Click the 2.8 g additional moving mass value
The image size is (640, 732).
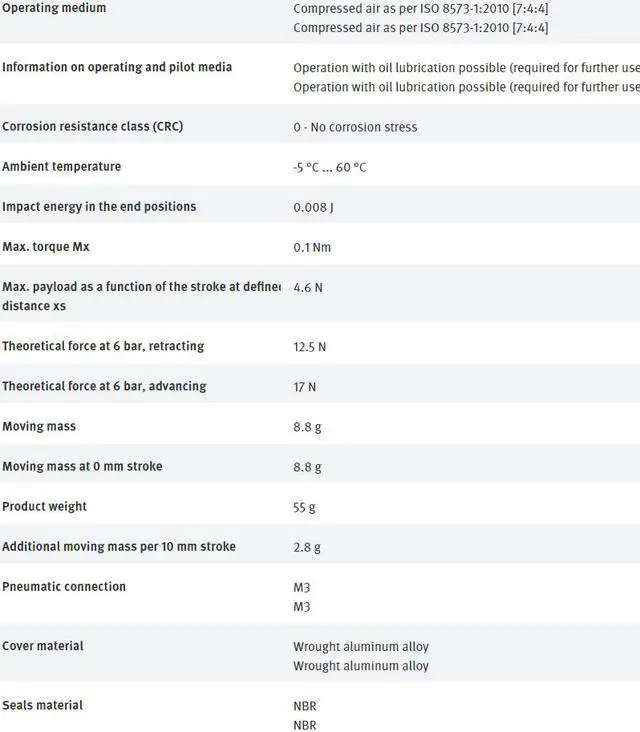(x=307, y=547)
